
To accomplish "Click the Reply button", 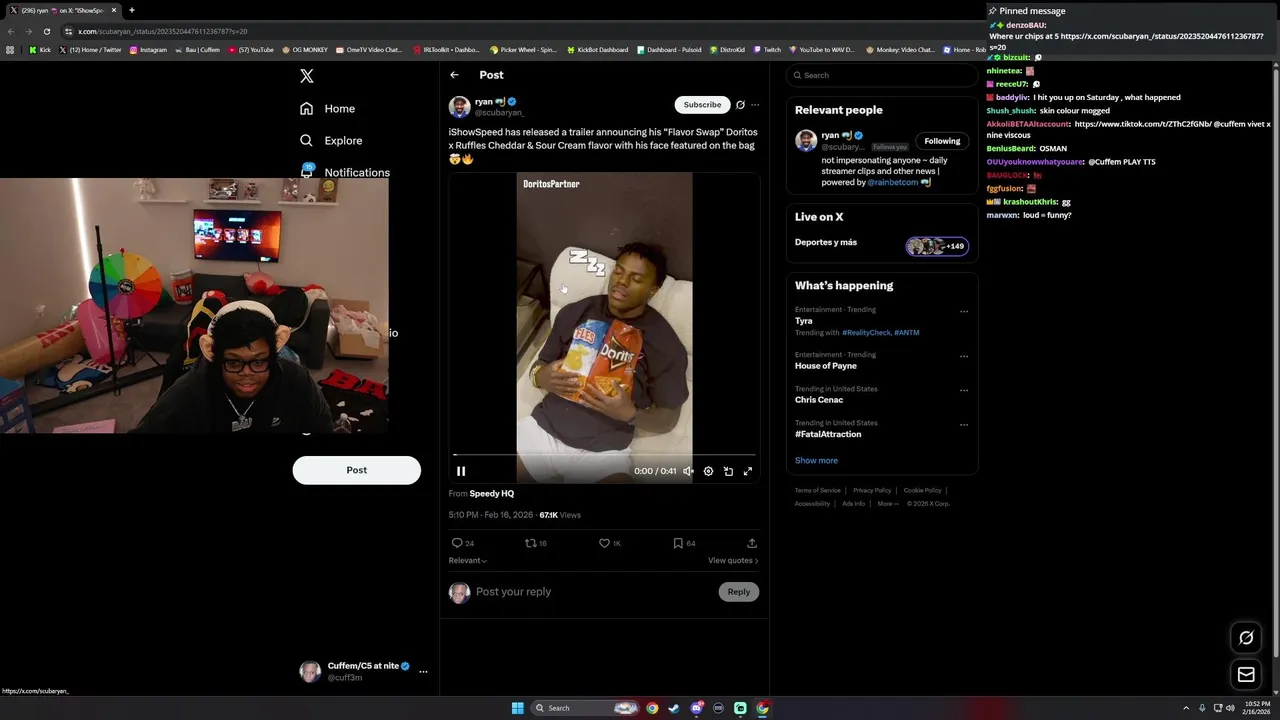I will 739,592.
